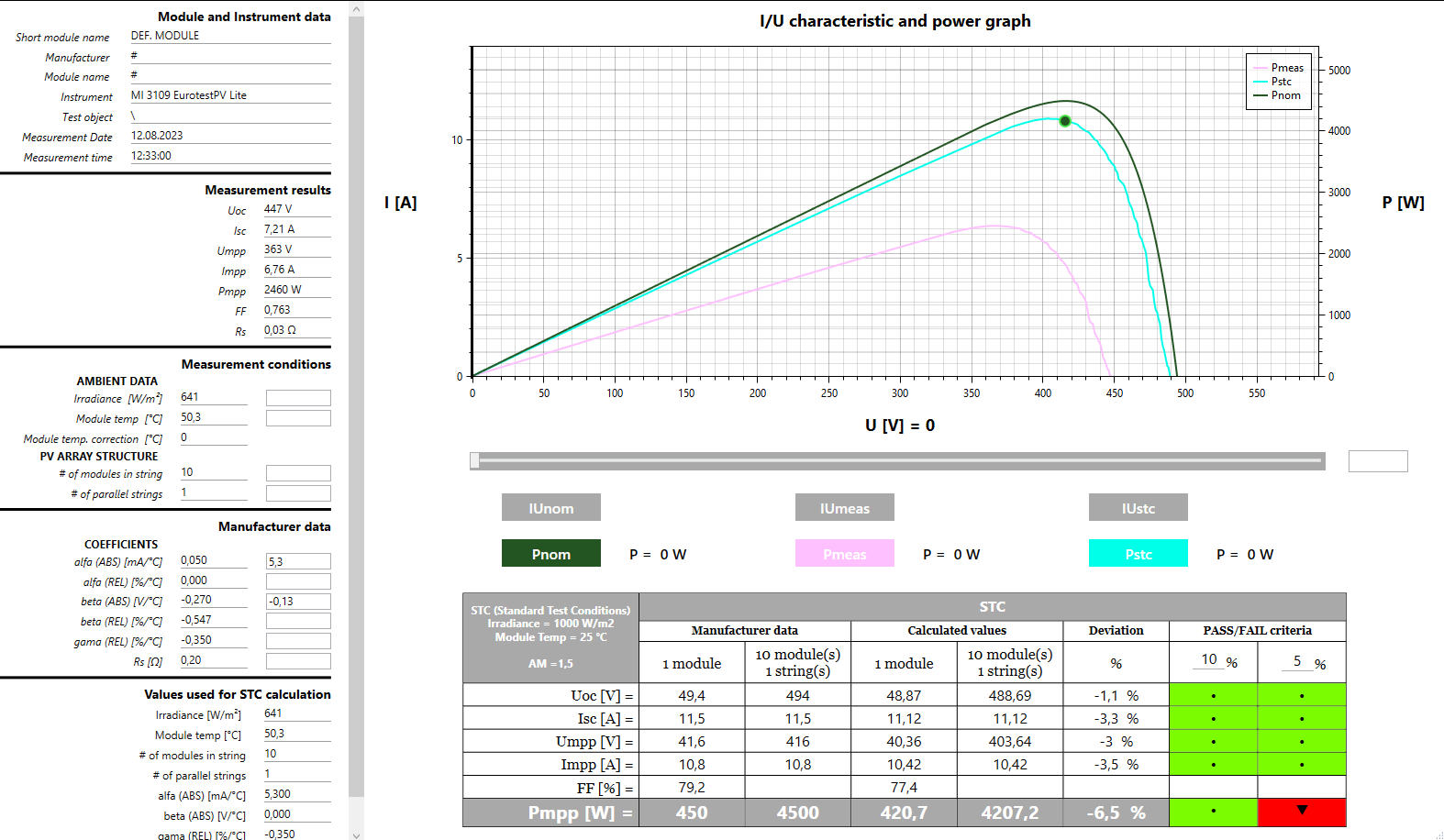Click the Short module name field
The width and height of the screenshot is (1444, 840).
click(x=229, y=36)
